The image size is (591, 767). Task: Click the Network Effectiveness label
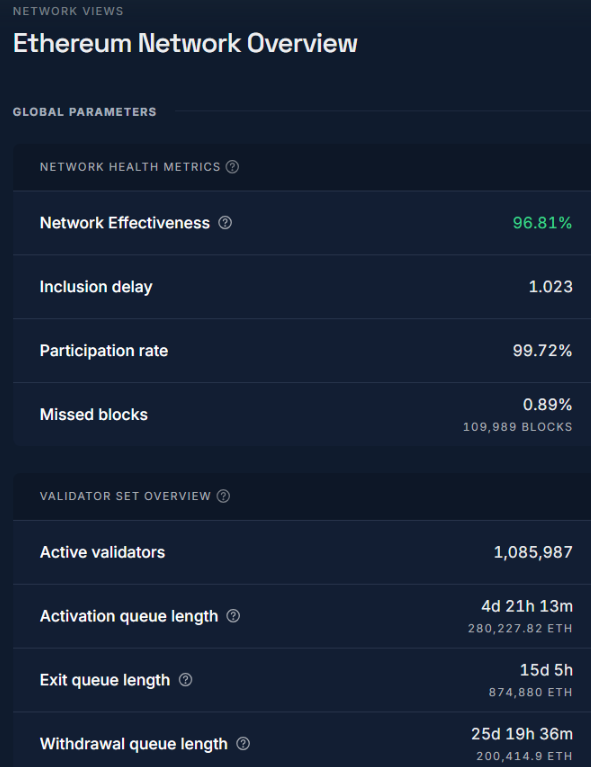125,223
